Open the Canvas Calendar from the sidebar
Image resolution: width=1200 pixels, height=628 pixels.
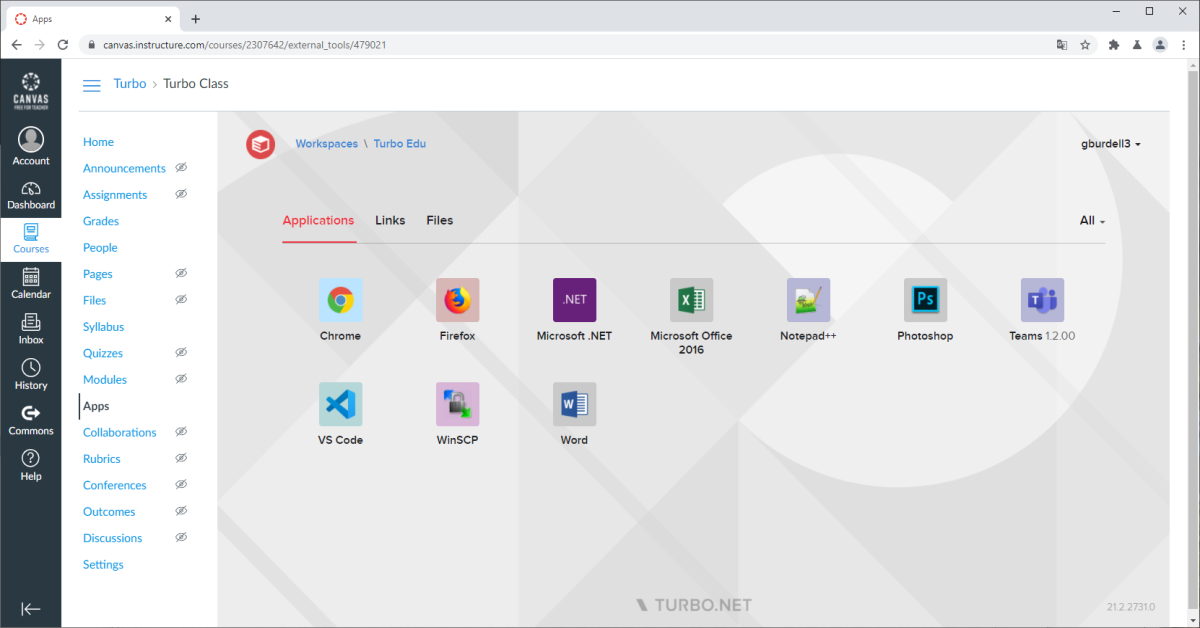pos(31,283)
